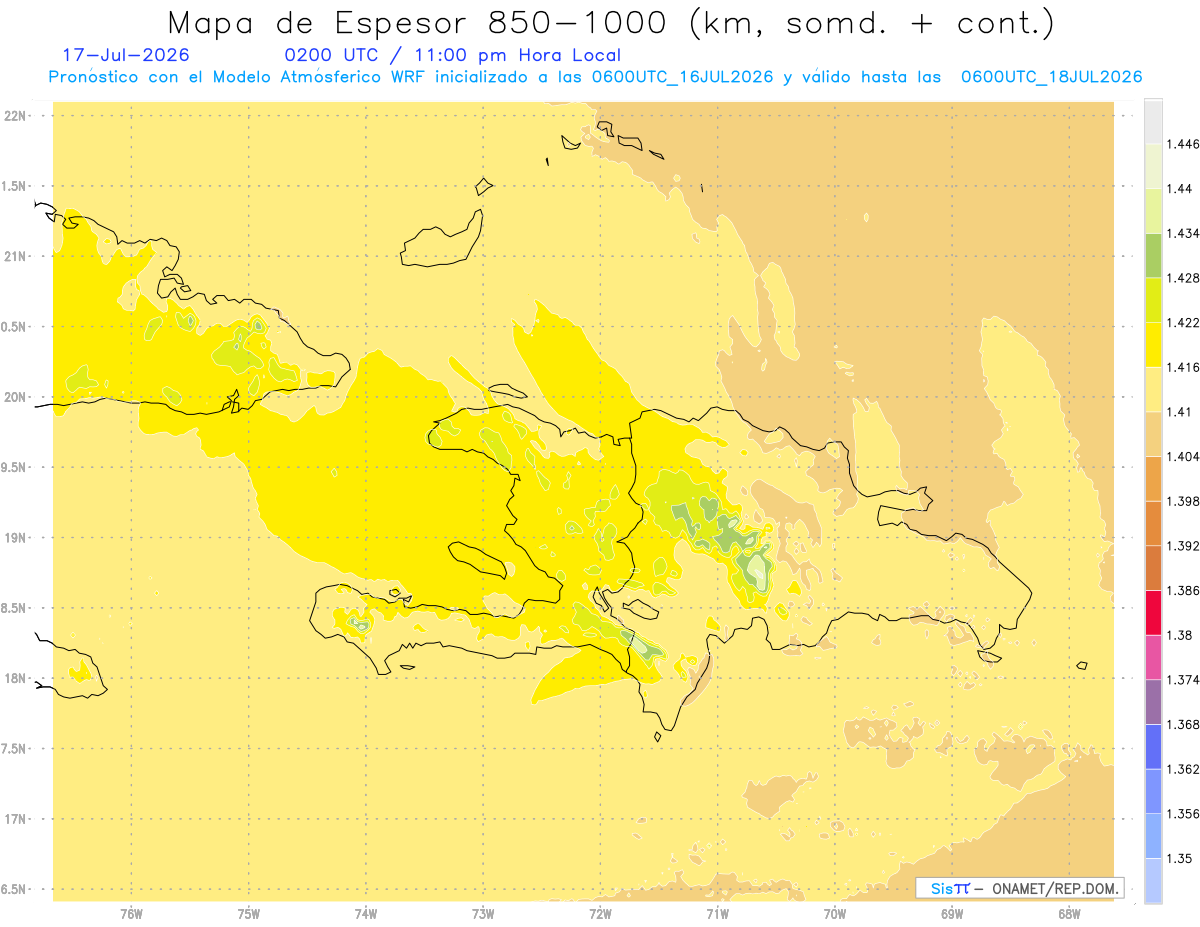
Task: Click the longitude label '71W'
Action: click(717, 914)
